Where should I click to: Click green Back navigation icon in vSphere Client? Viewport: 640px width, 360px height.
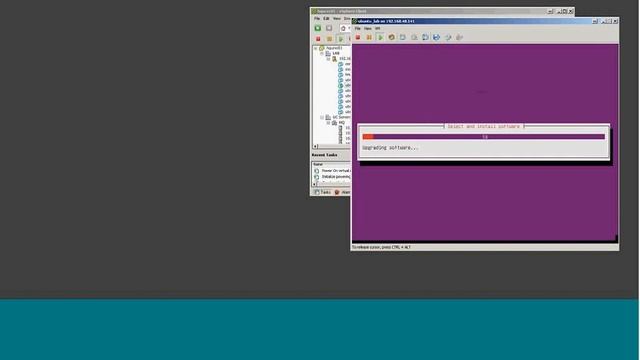click(318, 28)
